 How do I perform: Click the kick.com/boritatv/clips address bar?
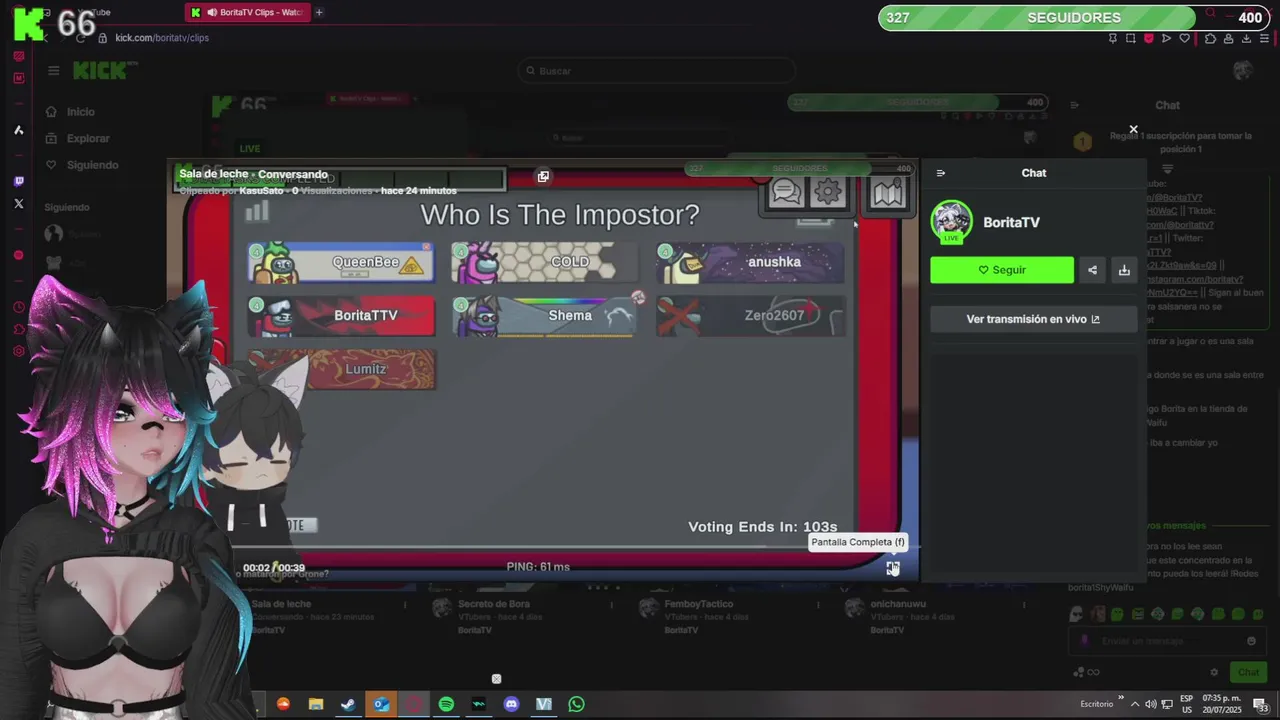pyautogui.click(x=162, y=38)
